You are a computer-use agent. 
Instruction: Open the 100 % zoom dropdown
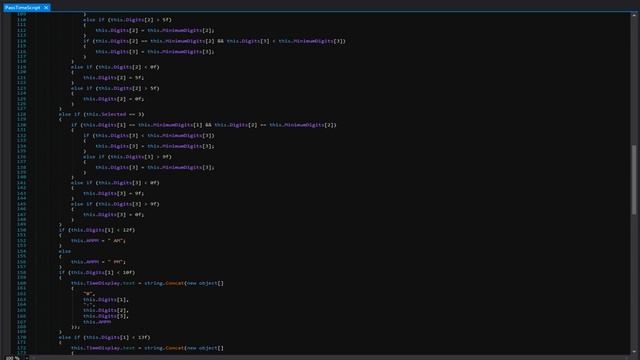coord(27,358)
